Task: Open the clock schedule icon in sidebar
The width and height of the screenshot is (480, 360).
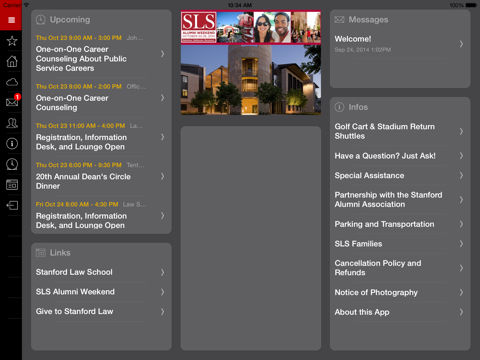Action: (12, 164)
